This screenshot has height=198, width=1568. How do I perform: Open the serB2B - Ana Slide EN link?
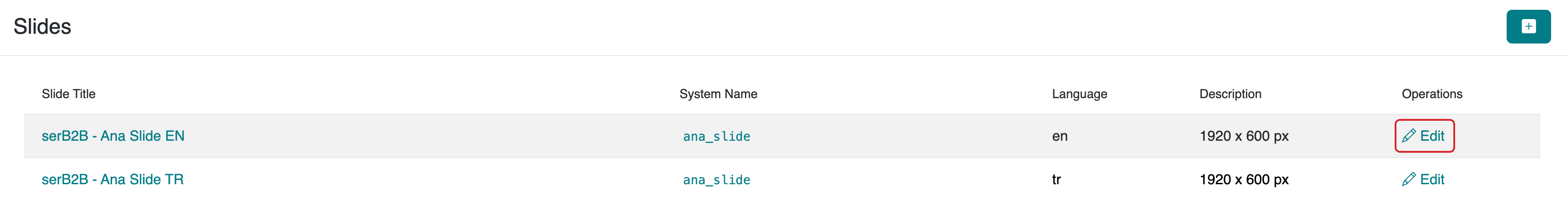click(112, 136)
